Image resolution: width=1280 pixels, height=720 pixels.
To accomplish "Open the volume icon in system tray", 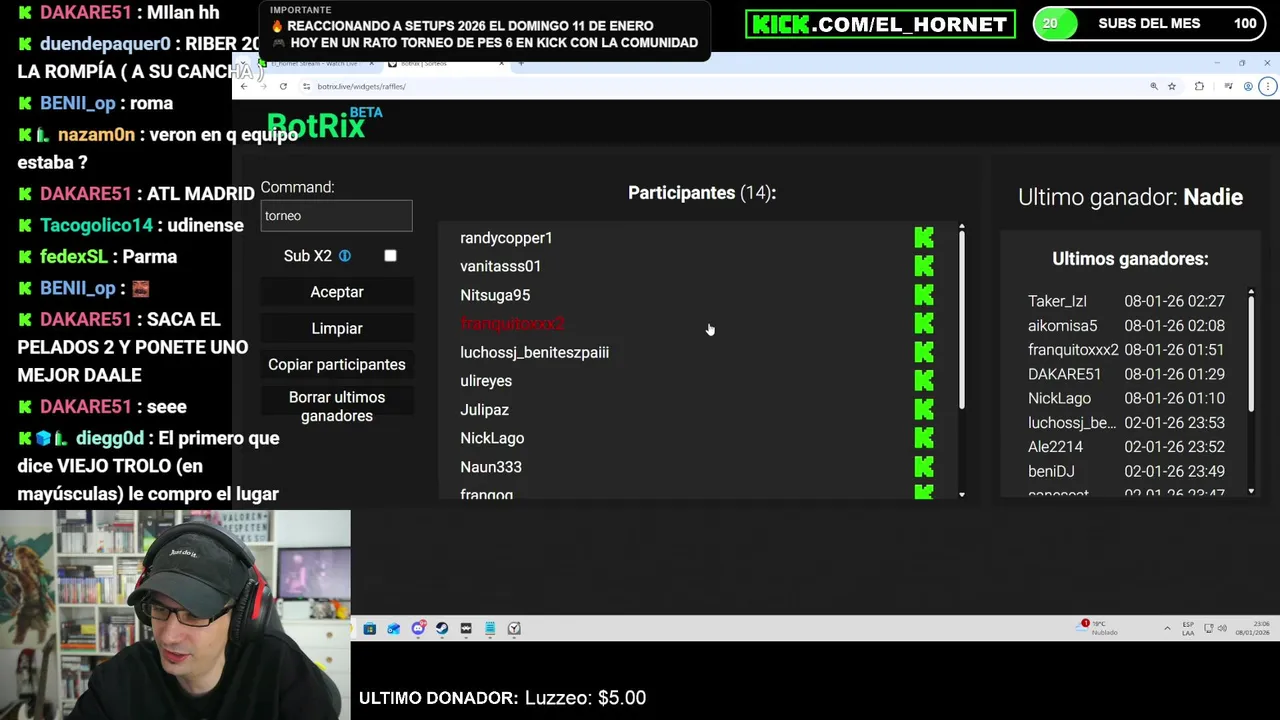I will click(x=1222, y=628).
